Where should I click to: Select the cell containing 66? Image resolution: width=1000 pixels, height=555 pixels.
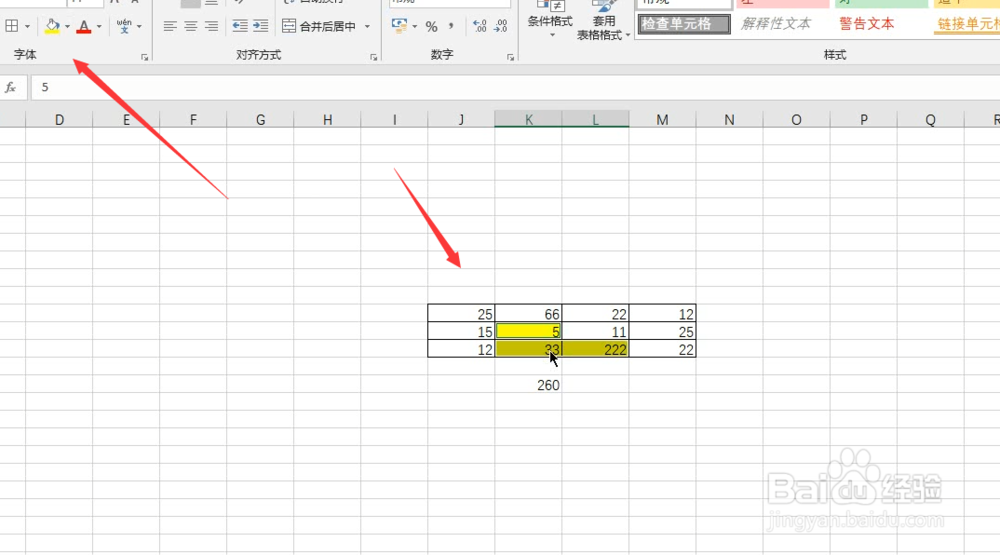528,314
